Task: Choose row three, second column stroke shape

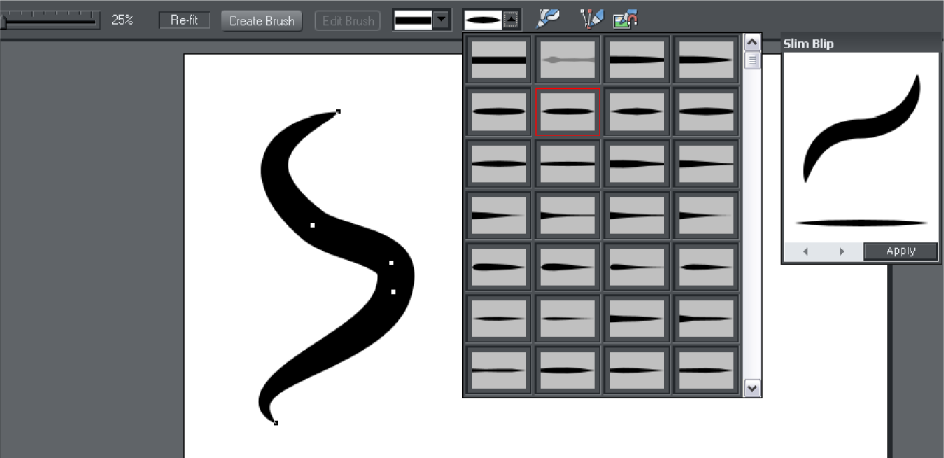Action: [568, 163]
